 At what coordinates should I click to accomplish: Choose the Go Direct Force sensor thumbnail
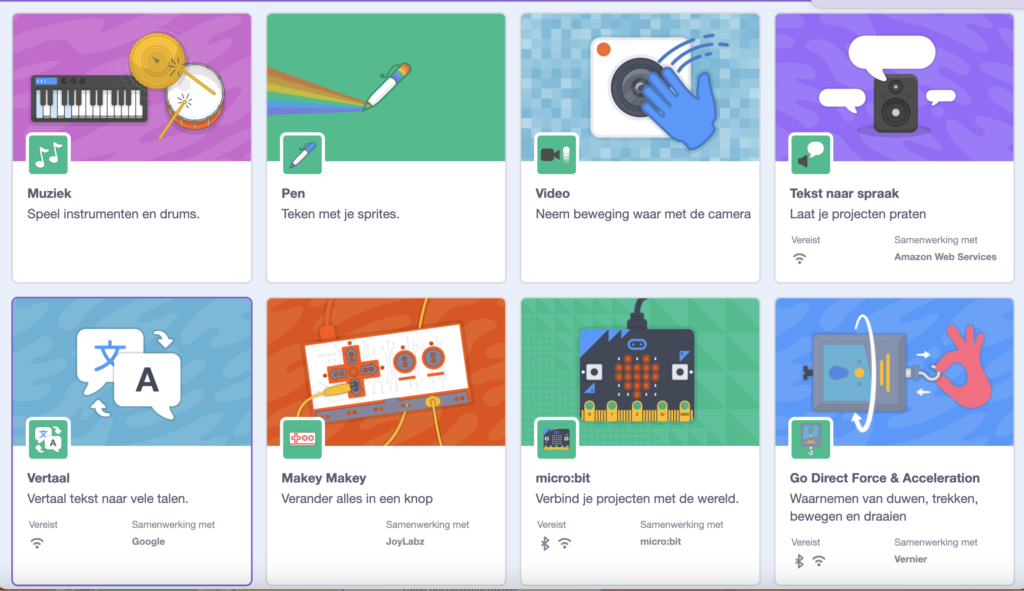(x=894, y=371)
